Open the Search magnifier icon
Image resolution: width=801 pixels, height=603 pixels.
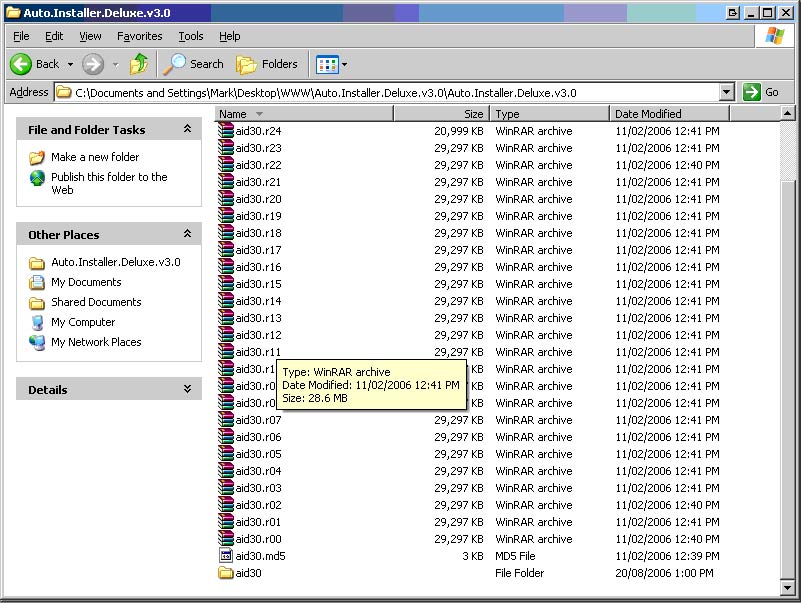pos(174,64)
